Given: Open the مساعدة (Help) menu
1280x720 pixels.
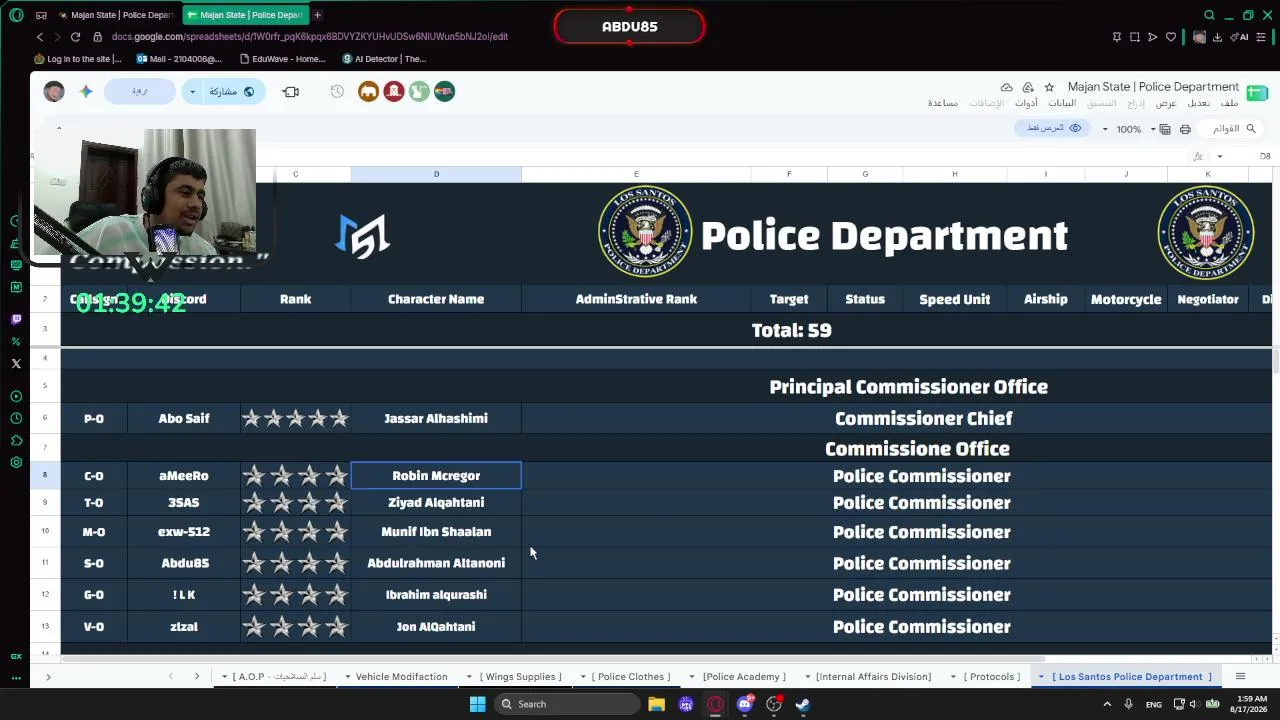Looking at the screenshot, I should pyautogui.click(x=943, y=103).
